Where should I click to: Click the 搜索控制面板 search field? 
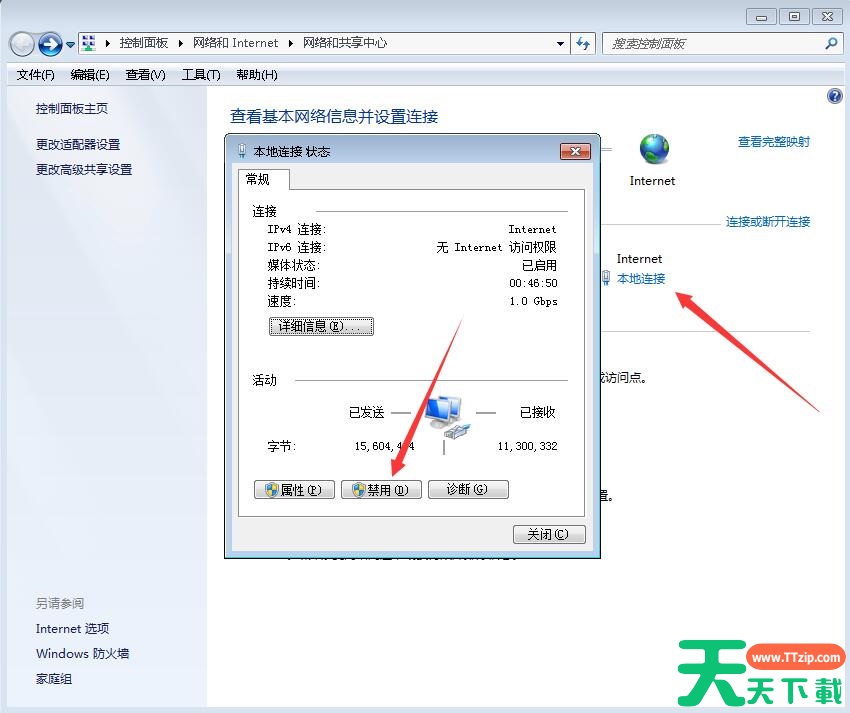(x=712, y=43)
